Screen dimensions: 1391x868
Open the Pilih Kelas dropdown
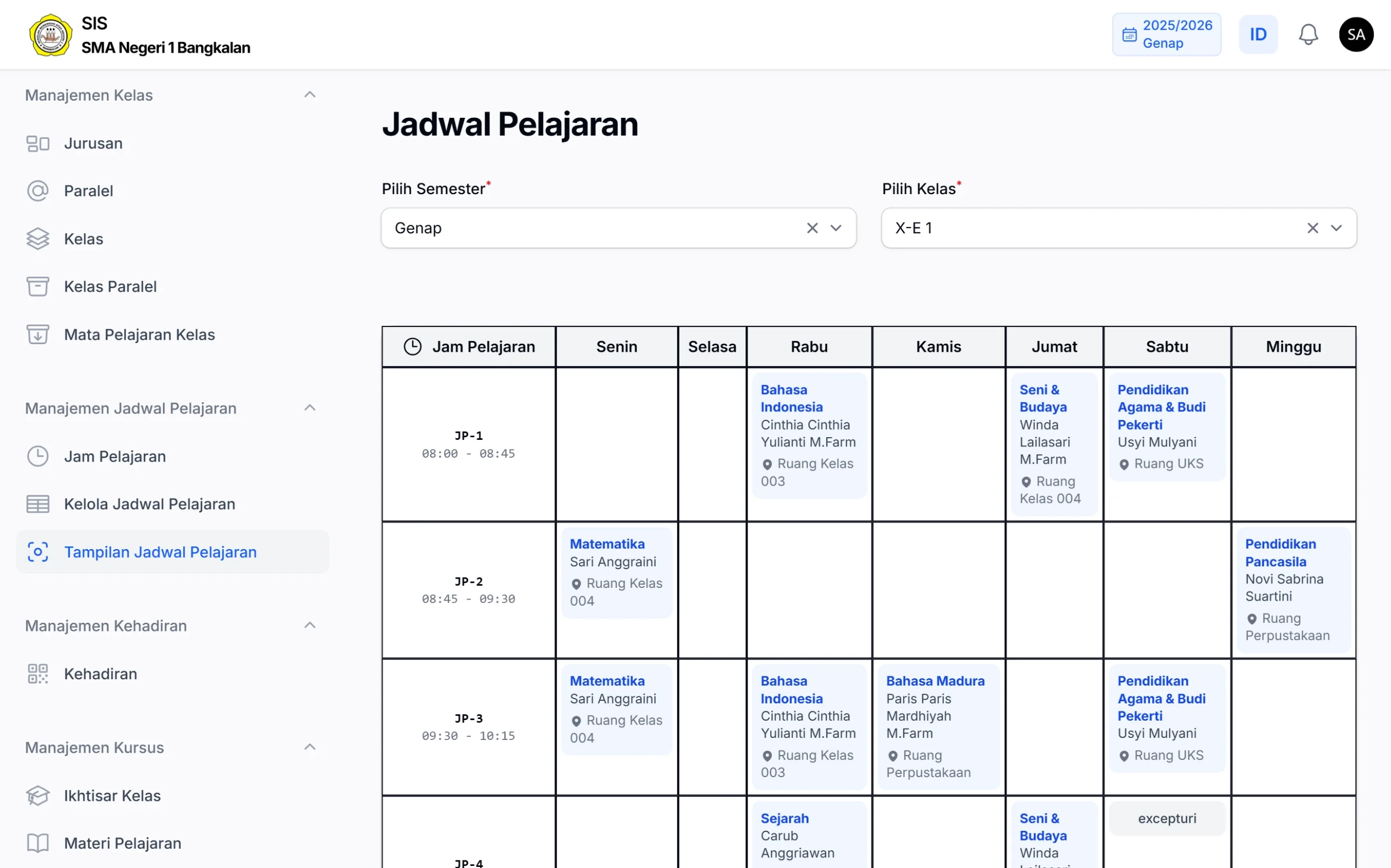pos(1336,228)
